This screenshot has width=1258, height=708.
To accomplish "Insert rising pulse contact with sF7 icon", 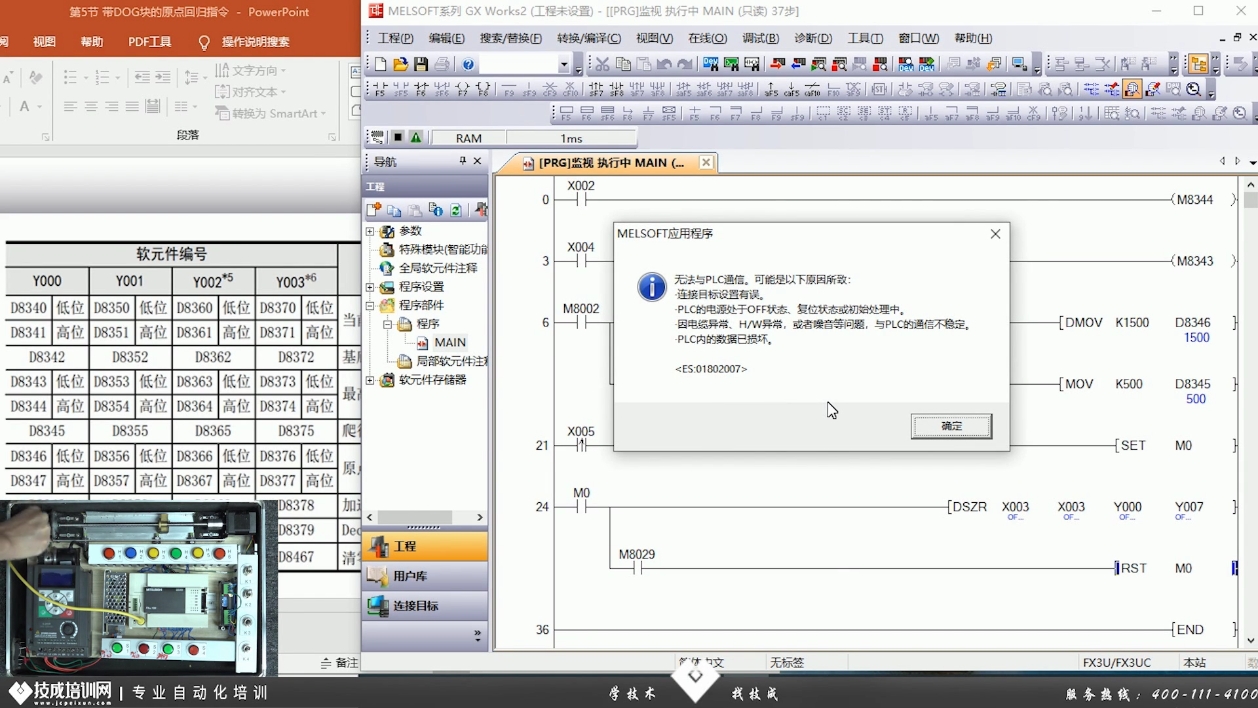I will (x=597, y=89).
